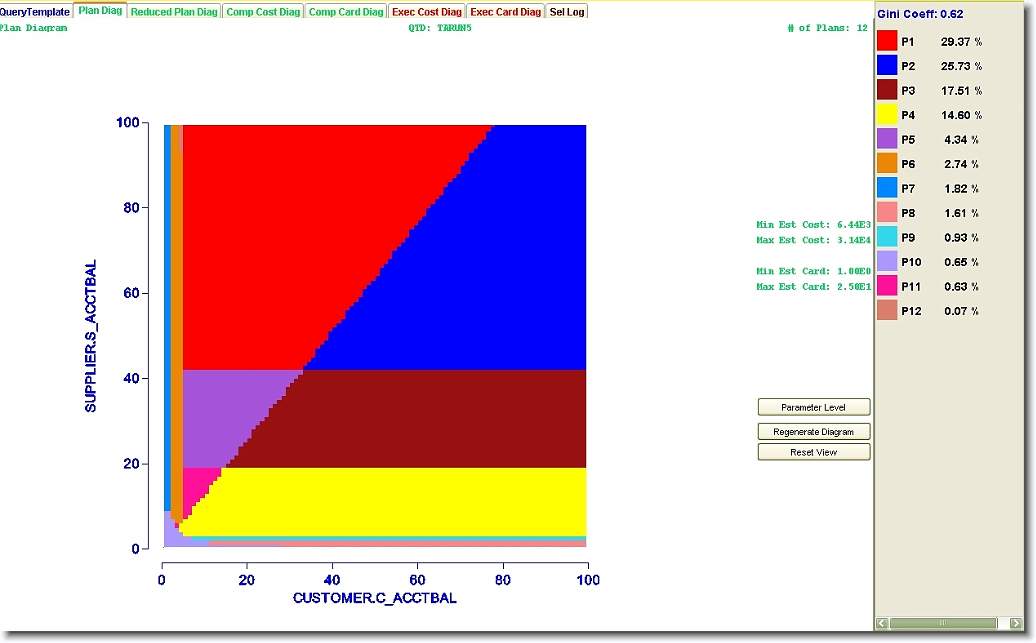View the Exec Card Diag tab

pos(505,12)
